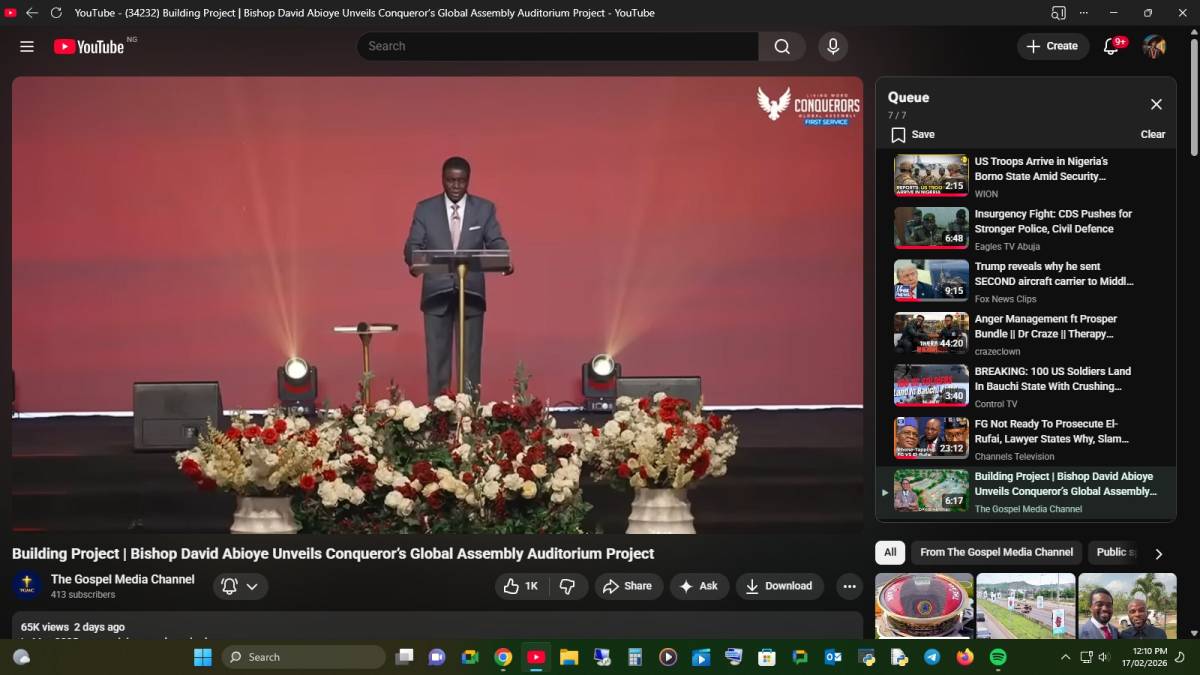Toggle the subscription notification bell
Screen dimensions: 1200x675
[x=229, y=586]
